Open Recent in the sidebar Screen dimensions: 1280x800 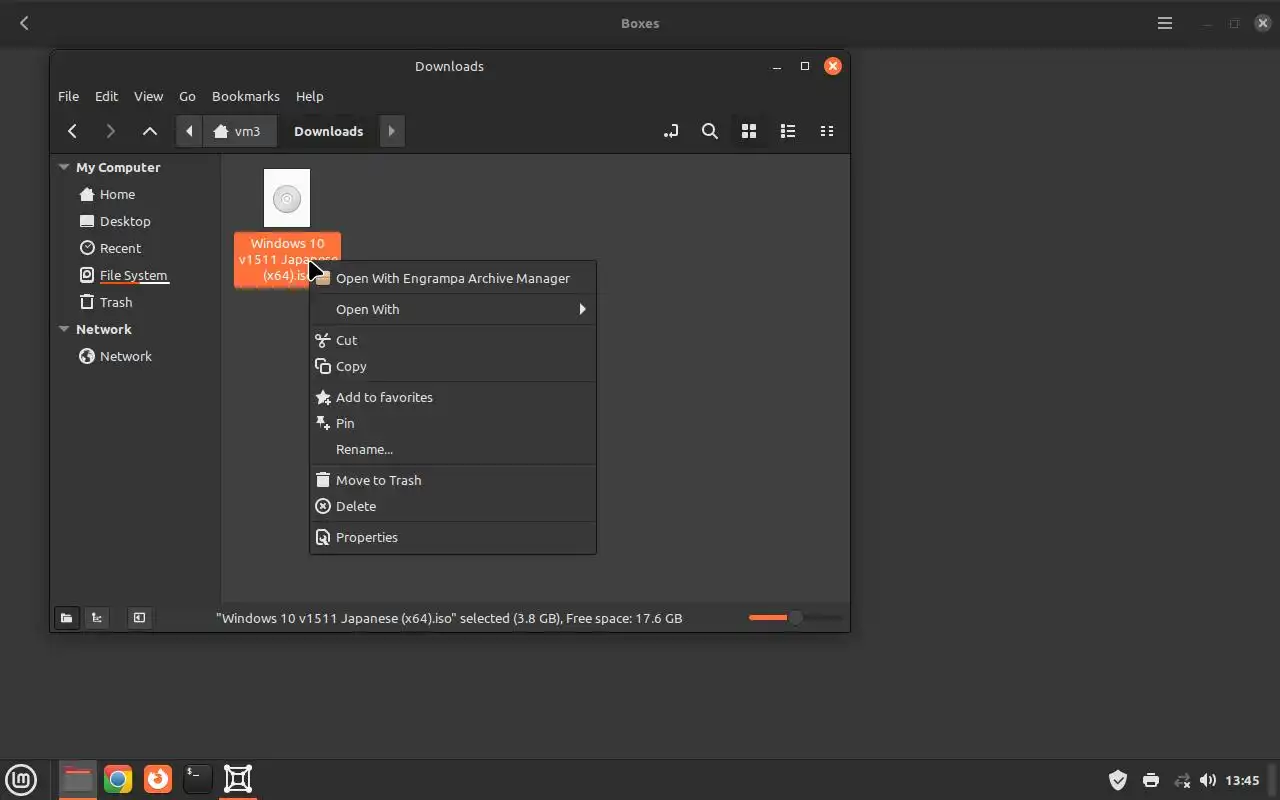coord(120,248)
